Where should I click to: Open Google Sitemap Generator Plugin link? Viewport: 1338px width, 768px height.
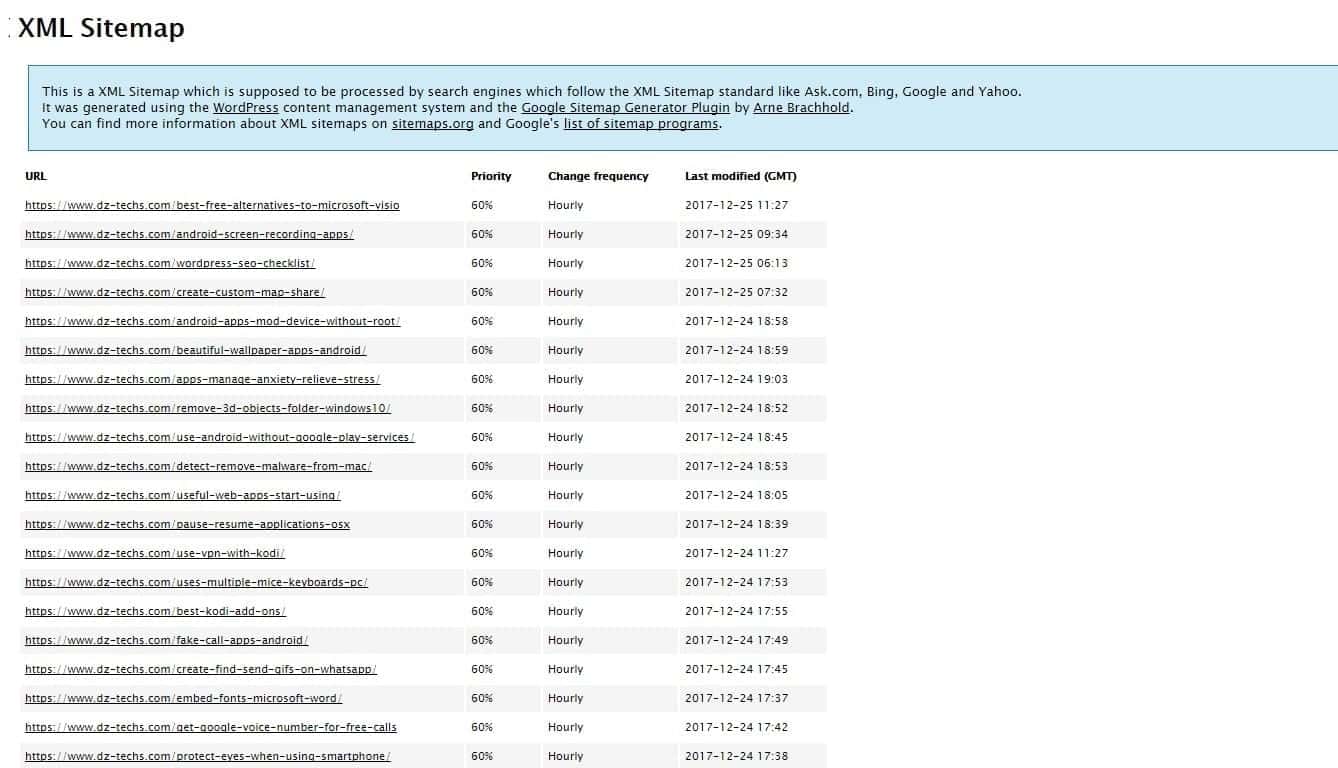[x=626, y=107]
